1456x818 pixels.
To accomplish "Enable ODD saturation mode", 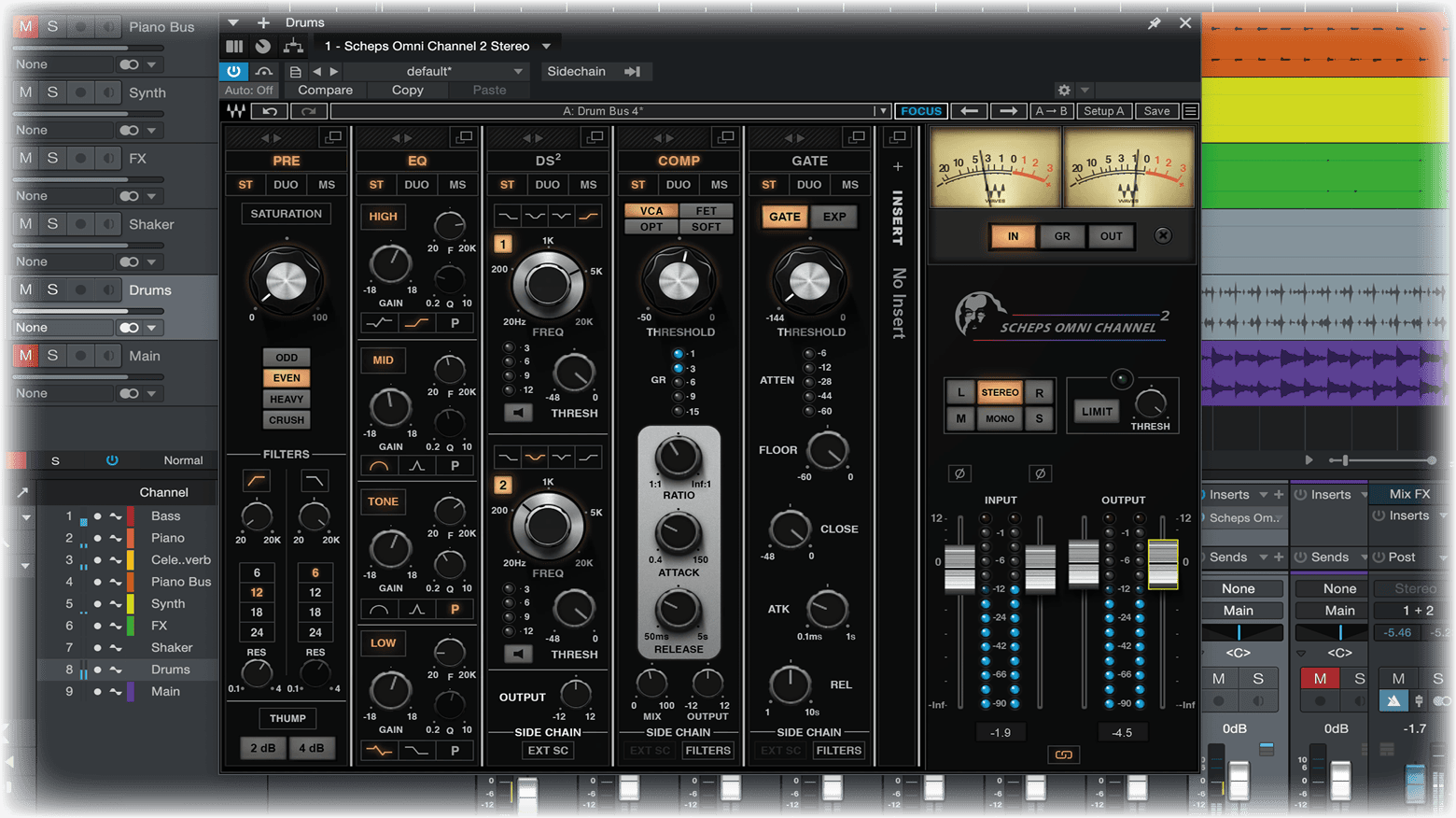I will coord(287,357).
